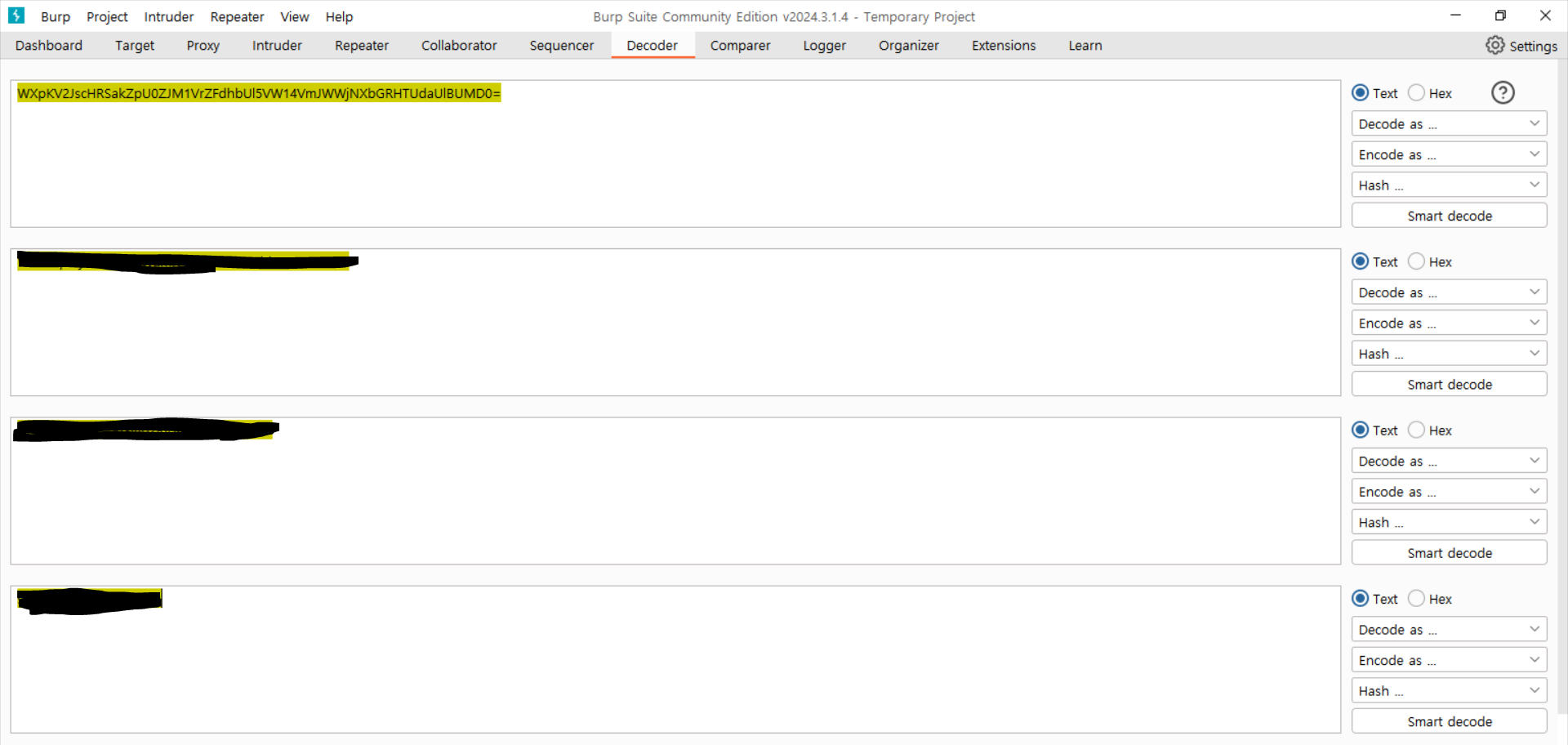
Task: Switch to the Sequencer tab
Action: coord(562,46)
